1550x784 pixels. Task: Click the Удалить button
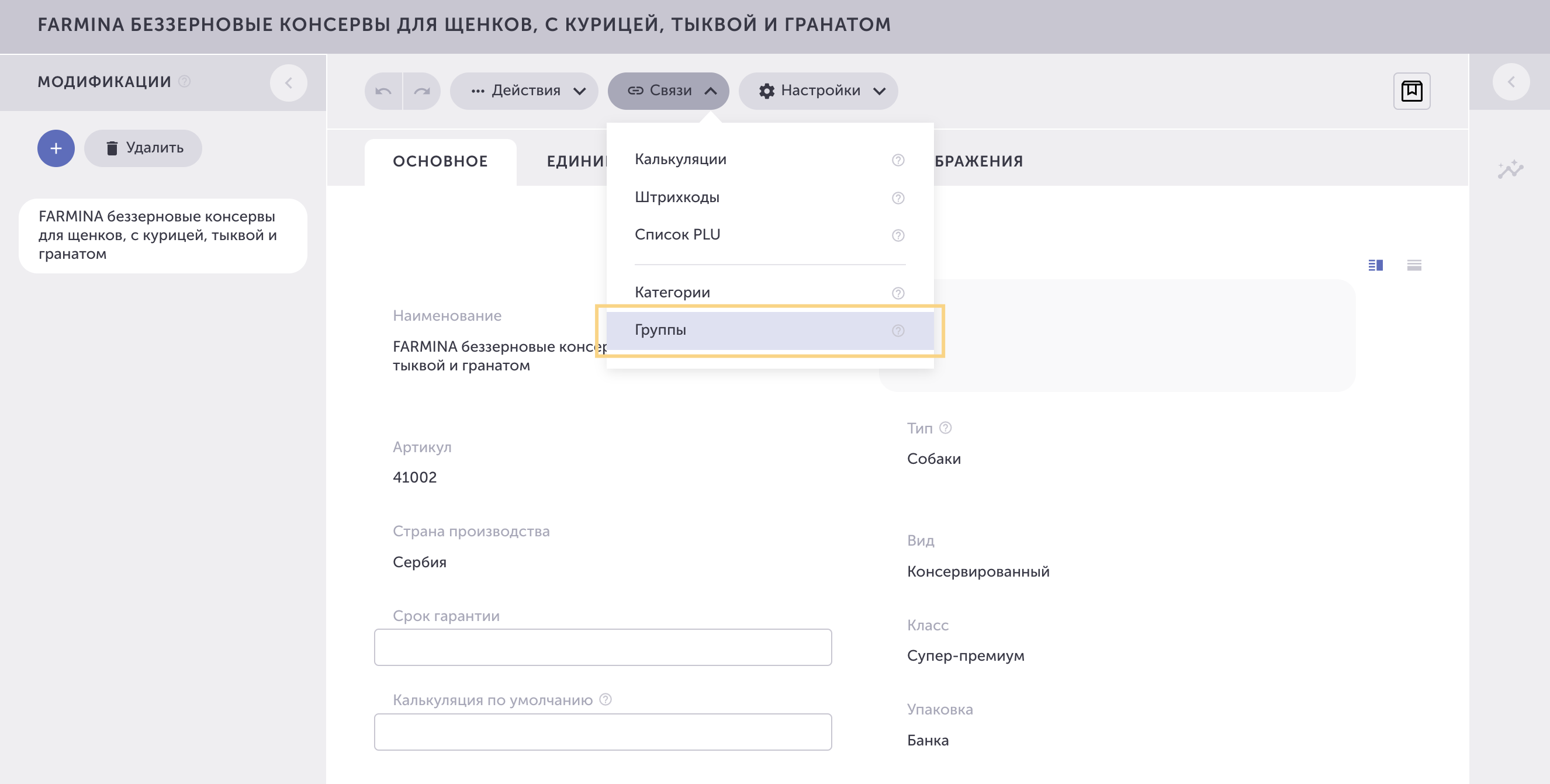pyautogui.click(x=143, y=148)
